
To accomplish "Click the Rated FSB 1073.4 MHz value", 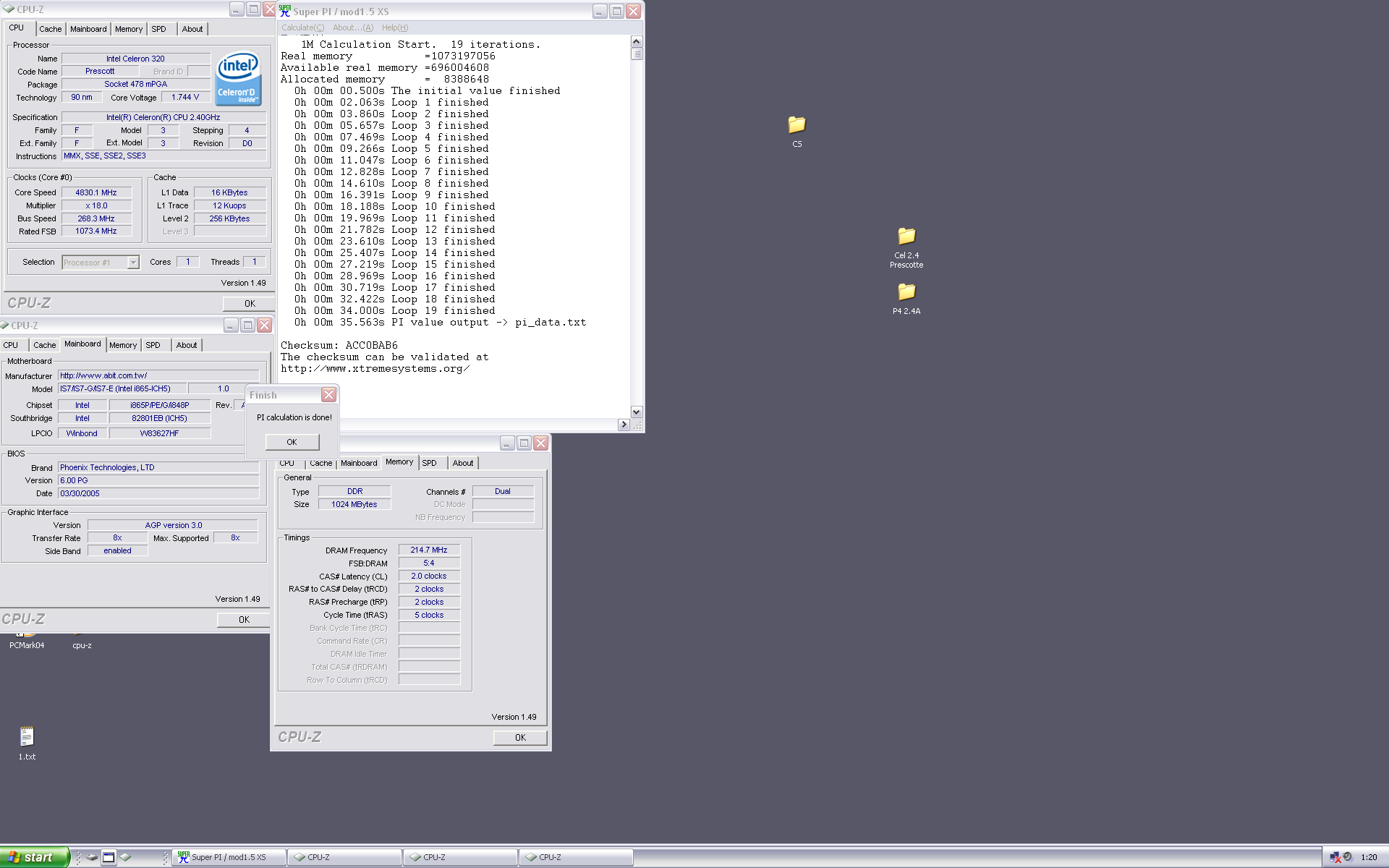I will click(96, 231).
